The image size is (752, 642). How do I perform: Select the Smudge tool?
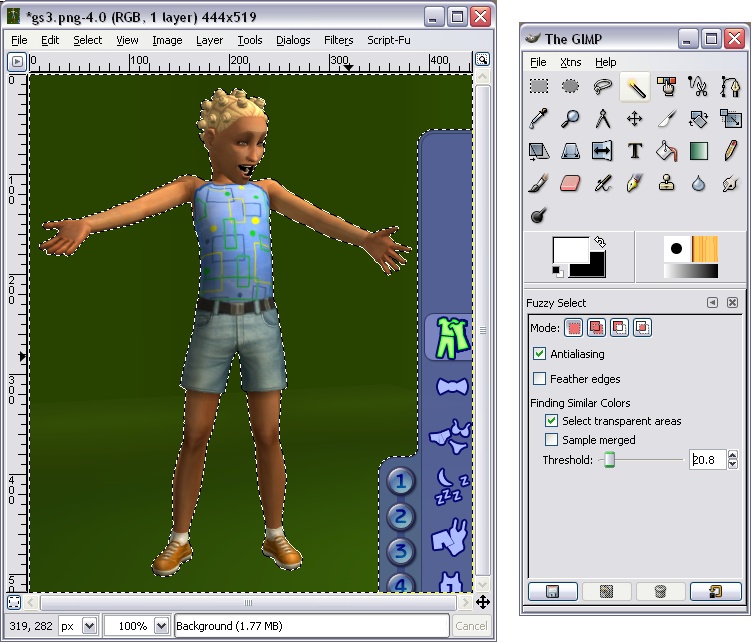(729, 183)
